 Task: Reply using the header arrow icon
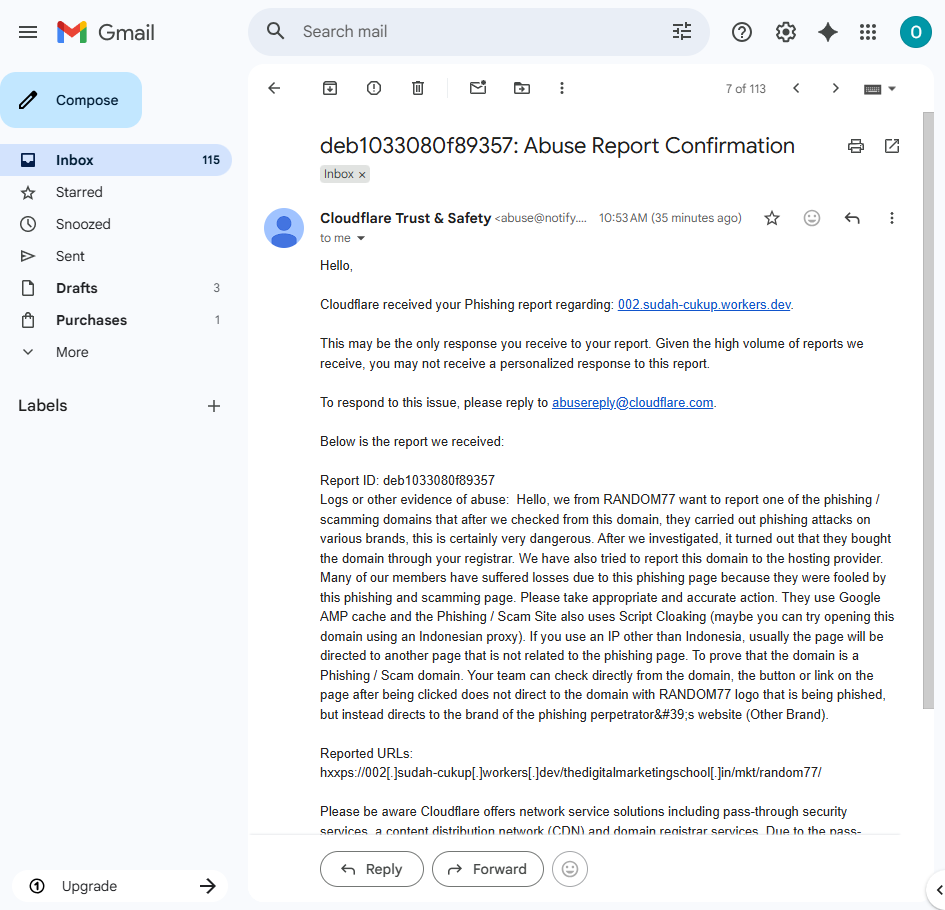[852, 218]
